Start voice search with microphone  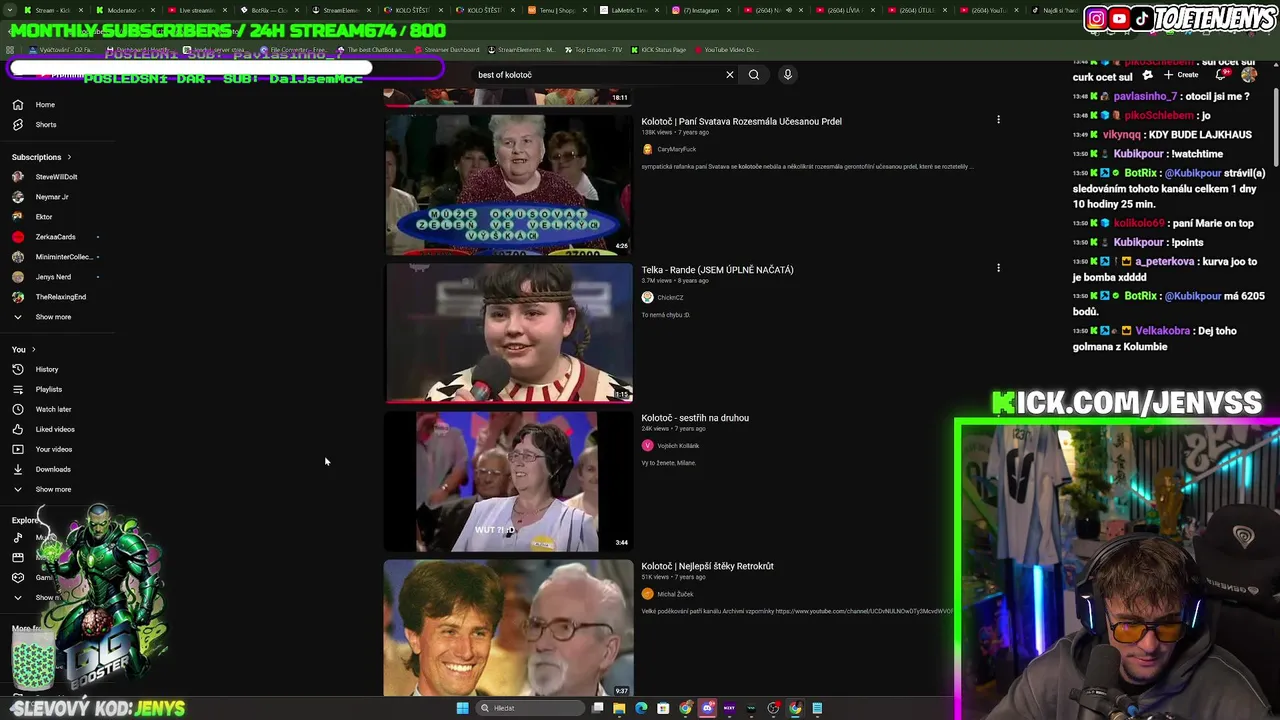(x=788, y=74)
